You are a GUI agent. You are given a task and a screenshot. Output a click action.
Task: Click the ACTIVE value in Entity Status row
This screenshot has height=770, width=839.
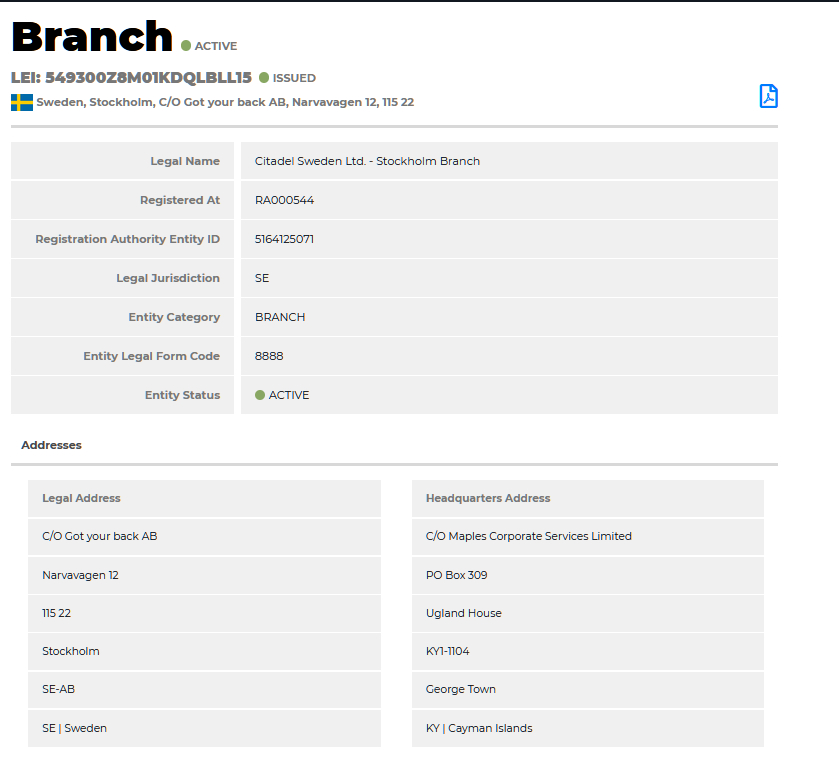pyautogui.click(x=288, y=395)
